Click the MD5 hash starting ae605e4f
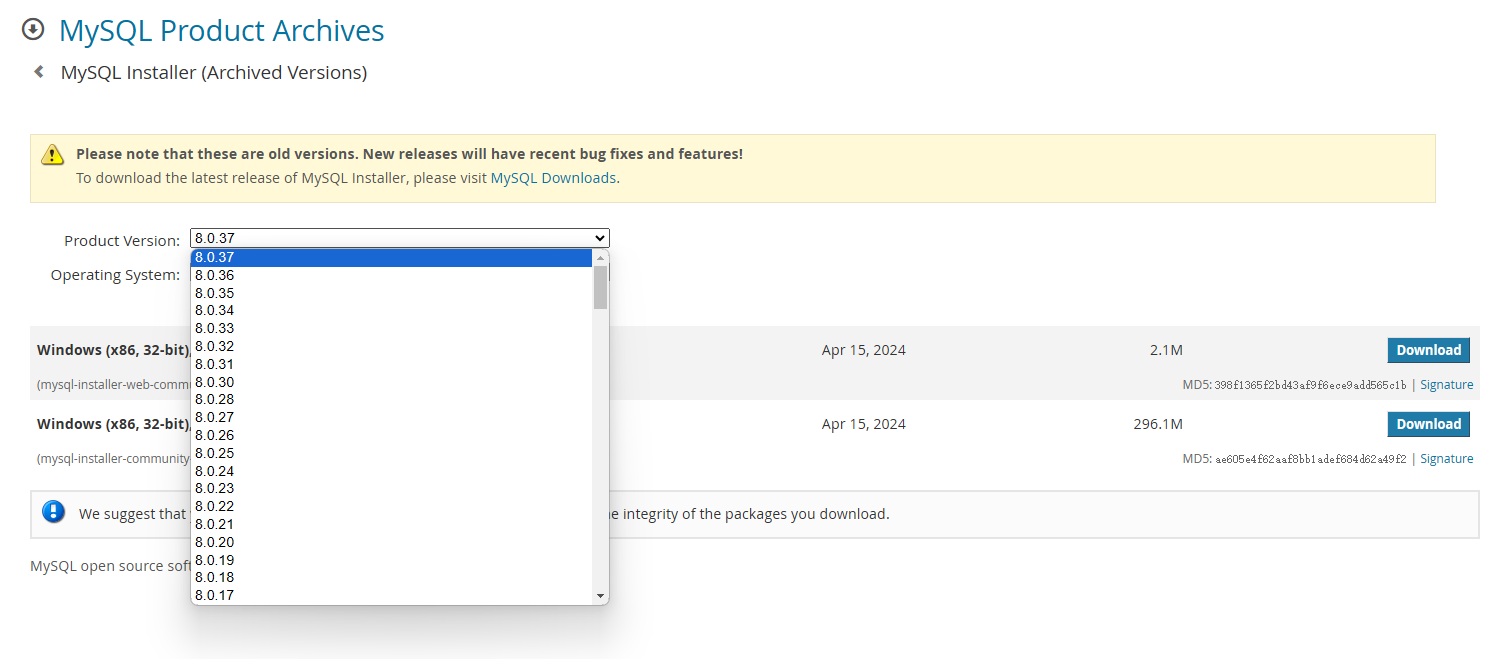Screen dimensions: 1507x659 pyautogui.click(x=1310, y=459)
